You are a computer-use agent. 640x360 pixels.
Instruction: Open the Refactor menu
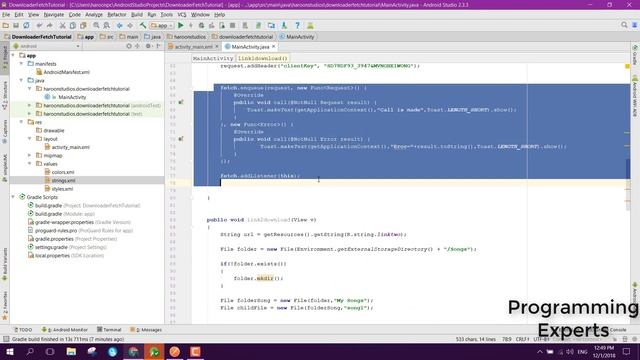tap(117, 15)
